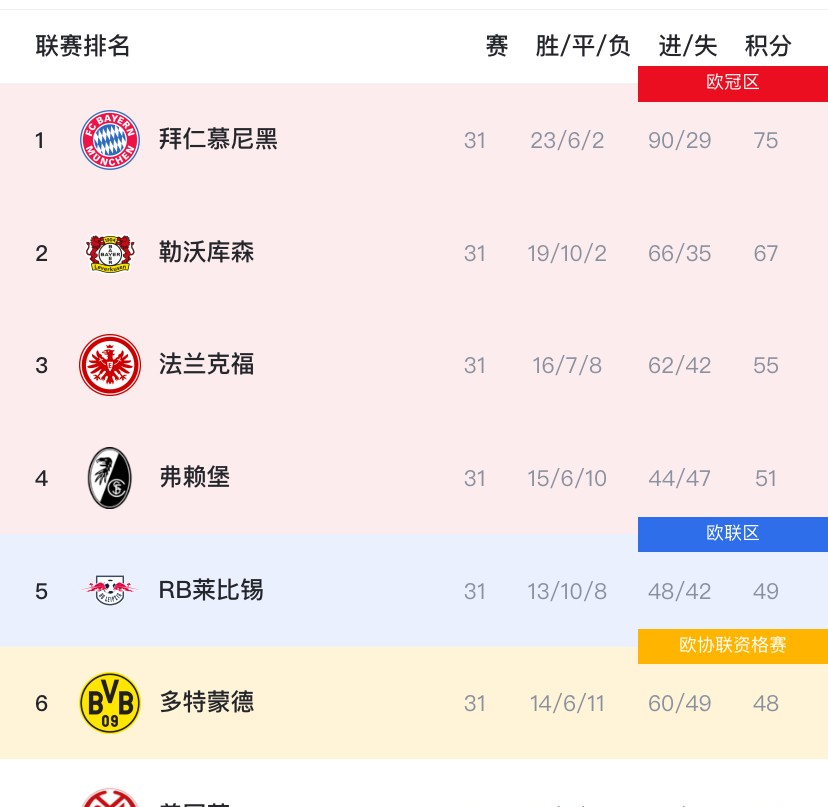Screen dimensions: 828x807
Task: Open the 联赛排名 column header
Action: tap(83, 46)
